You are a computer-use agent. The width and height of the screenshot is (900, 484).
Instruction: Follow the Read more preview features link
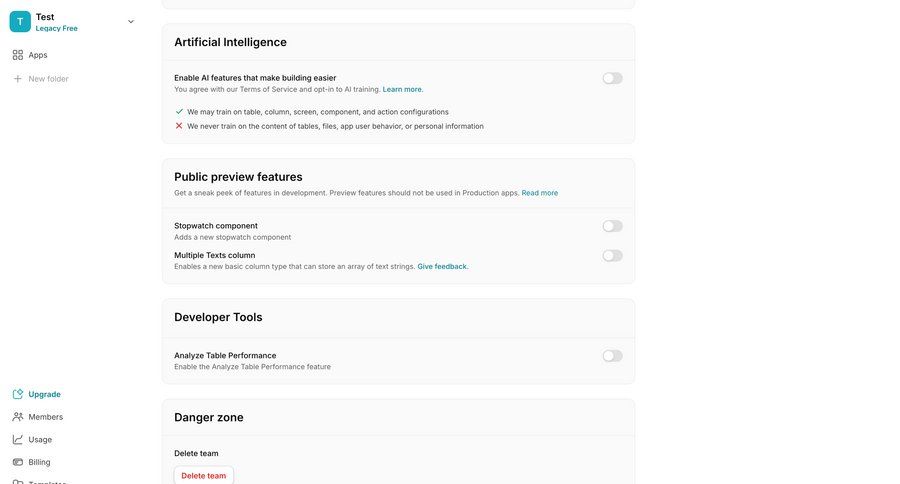(x=540, y=193)
